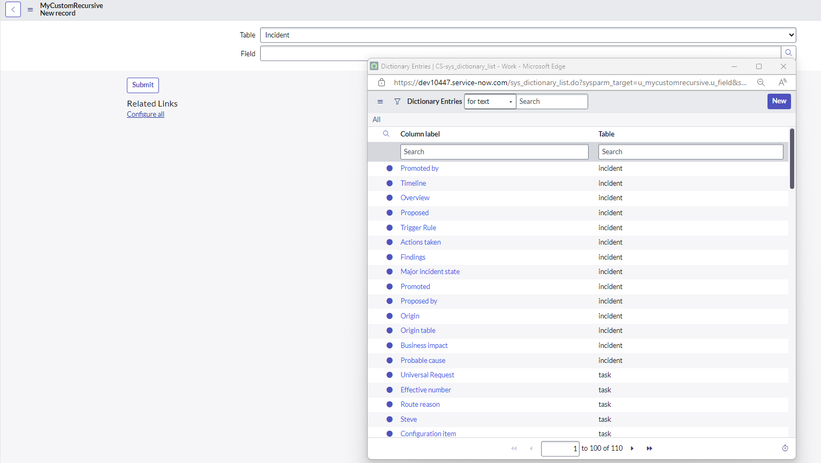Click the Field lookup magnifier icon
The image size is (821, 463).
(788, 53)
